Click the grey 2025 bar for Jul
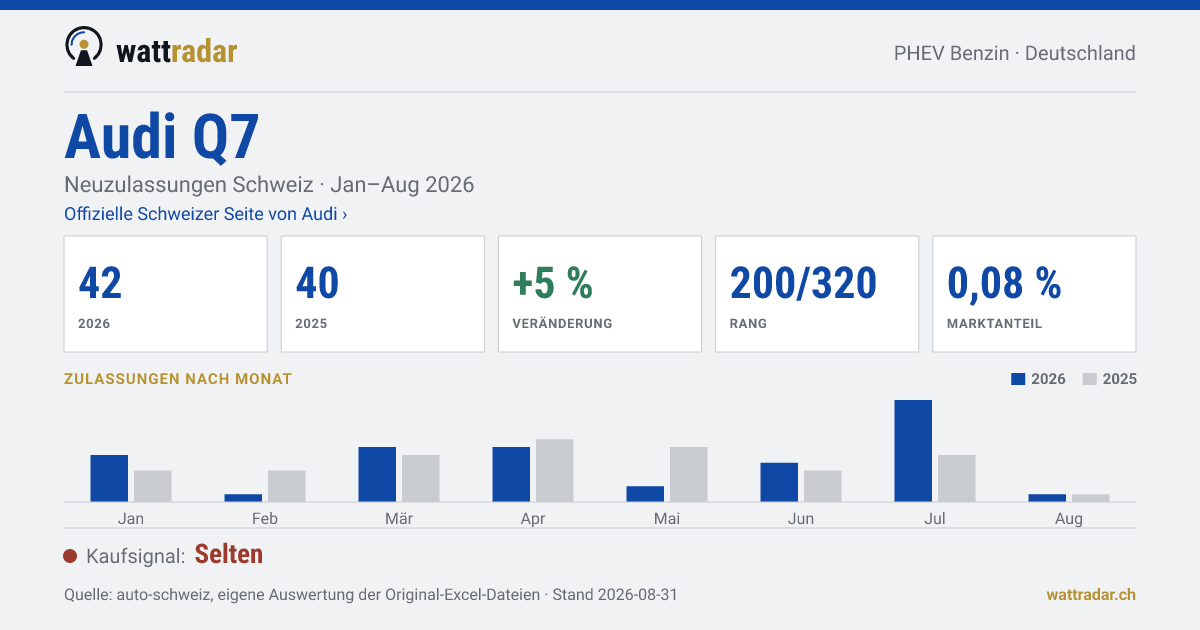The height and width of the screenshot is (630, 1200). 957,478
